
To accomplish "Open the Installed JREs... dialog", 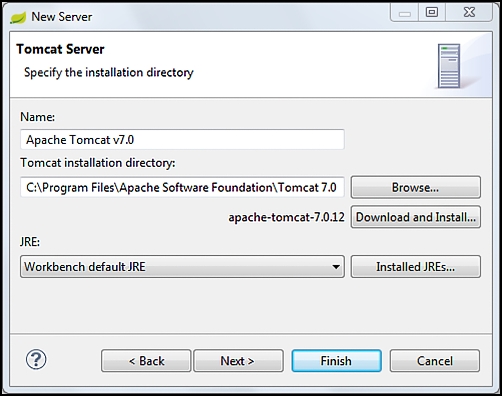I will 416,267.
